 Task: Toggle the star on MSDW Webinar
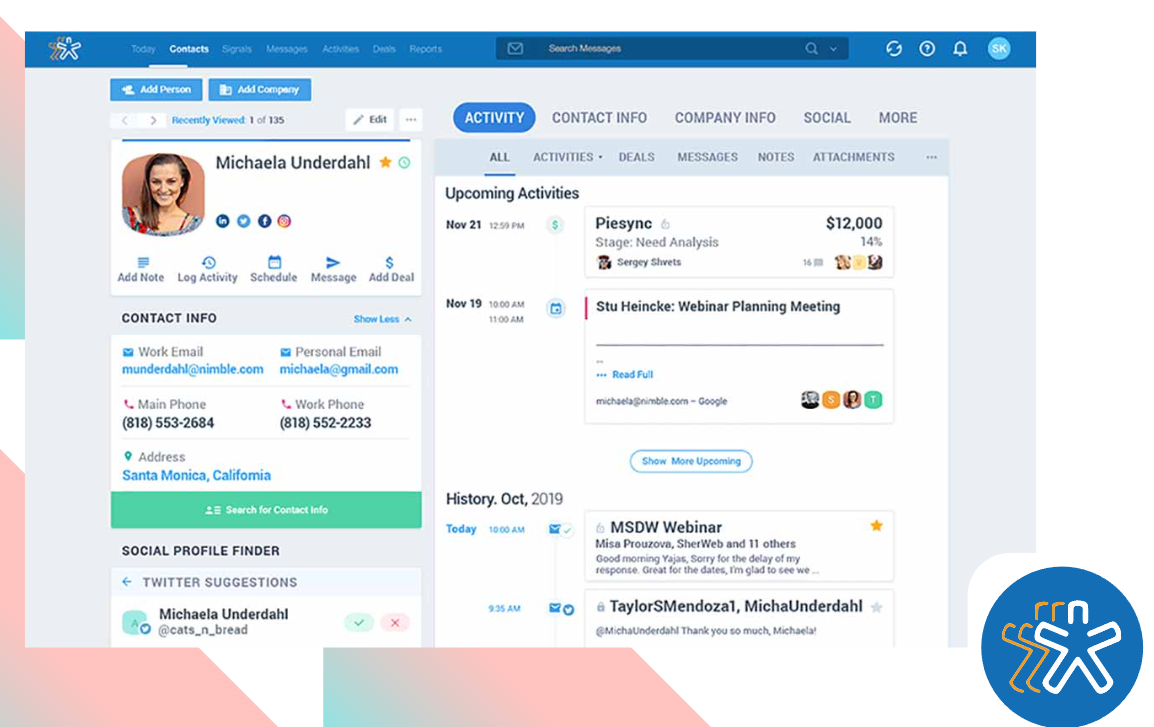click(x=877, y=525)
